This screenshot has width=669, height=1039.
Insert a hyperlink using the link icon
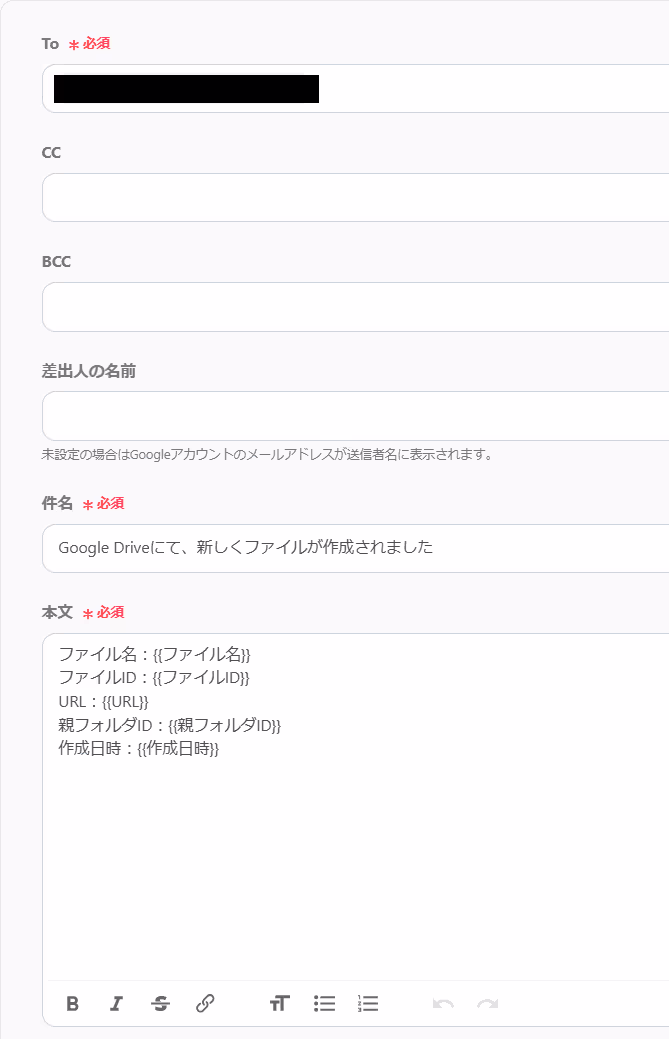(x=205, y=1003)
